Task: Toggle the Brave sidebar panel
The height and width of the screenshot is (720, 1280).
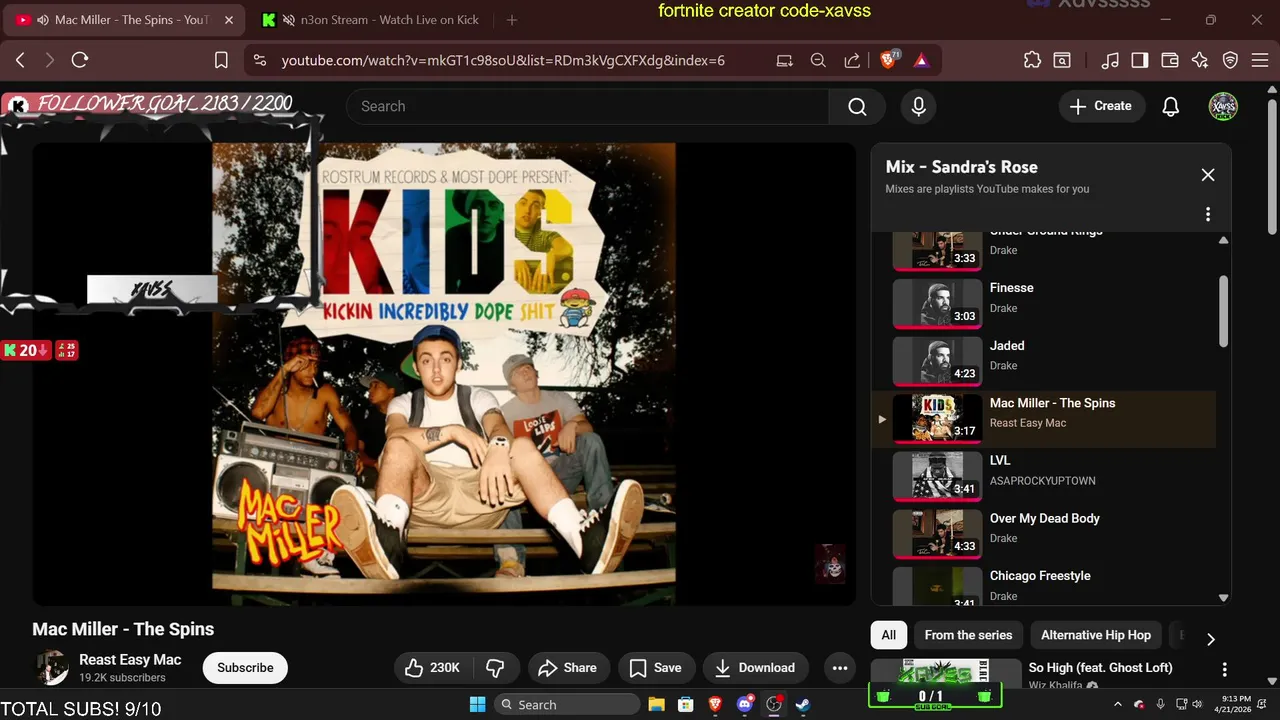Action: point(1139,60)
